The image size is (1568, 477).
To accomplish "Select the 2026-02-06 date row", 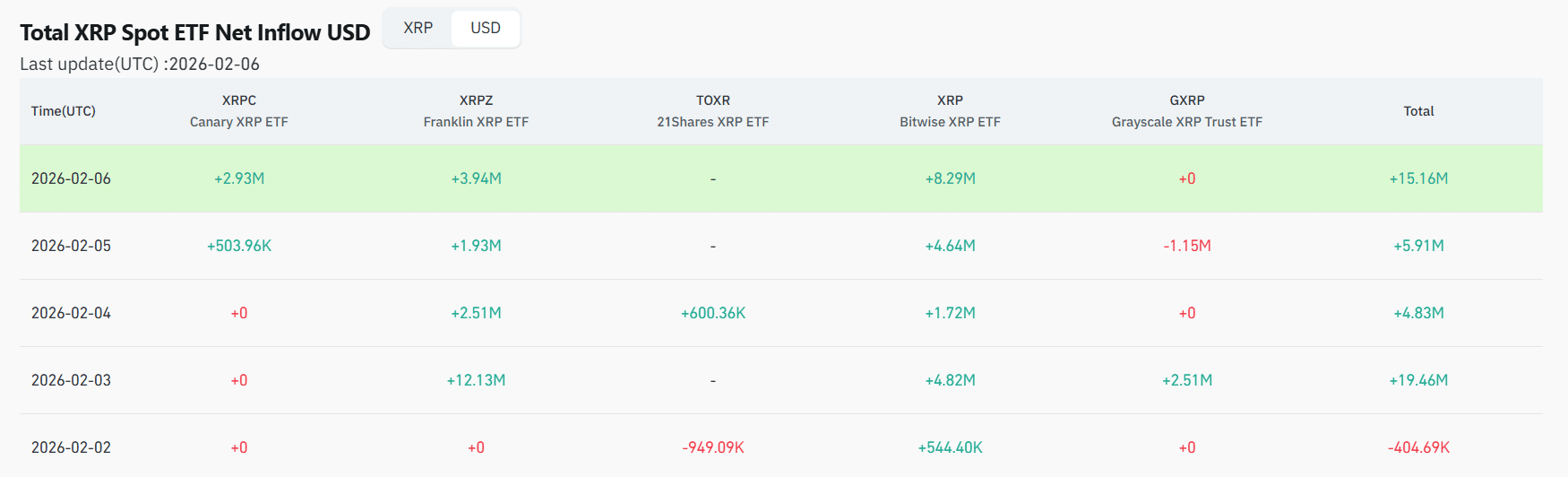I will [72, 178].
